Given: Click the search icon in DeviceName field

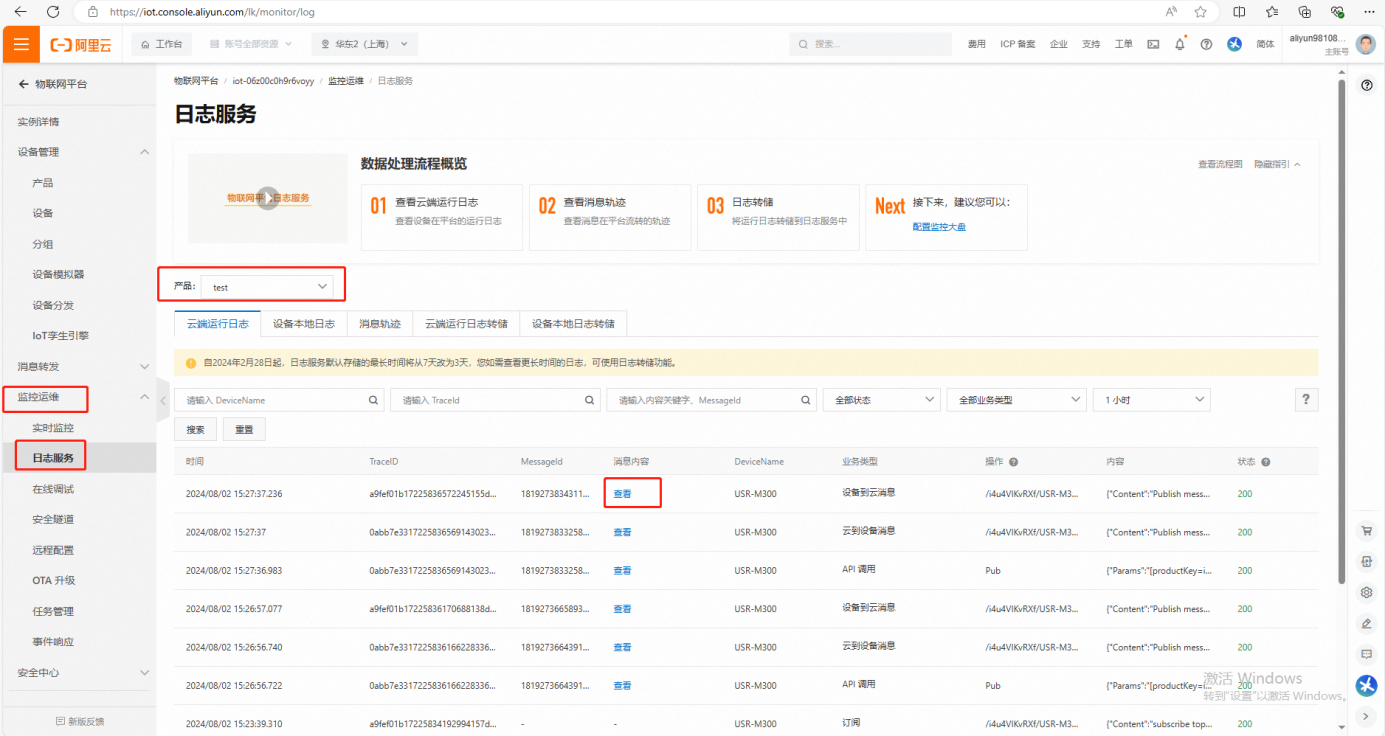Looking at the screenshot, I should (373, 400).
